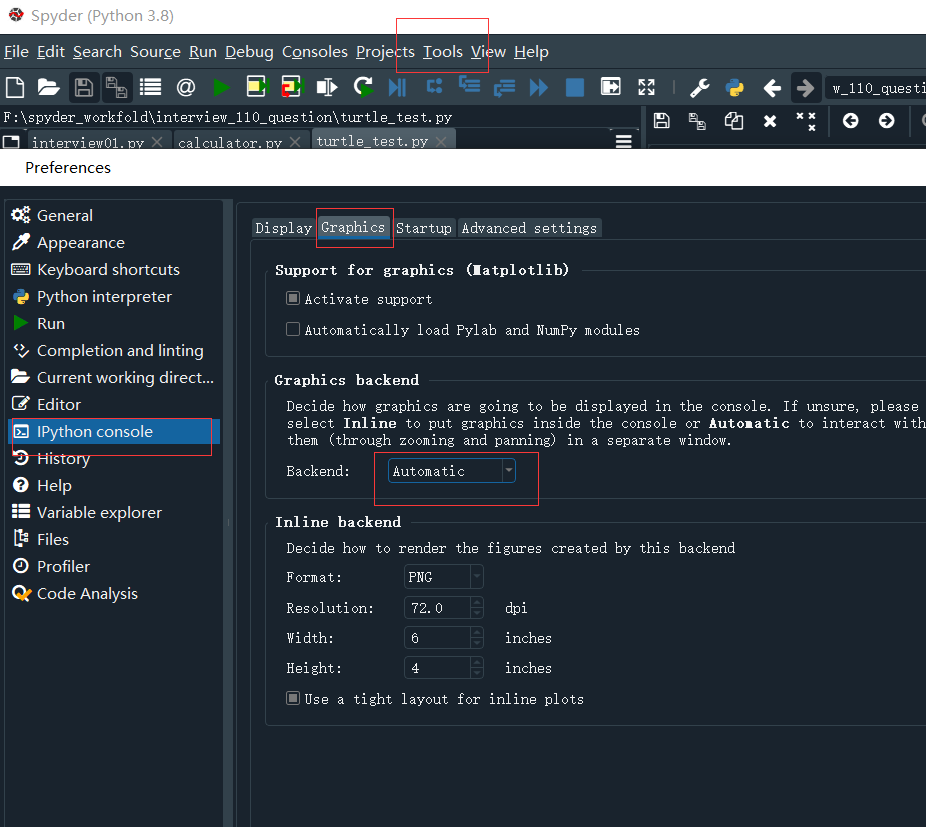Click the copy icon in right pane
The height and width of the screenshot is (827, 926).
(x=733, y=121)
